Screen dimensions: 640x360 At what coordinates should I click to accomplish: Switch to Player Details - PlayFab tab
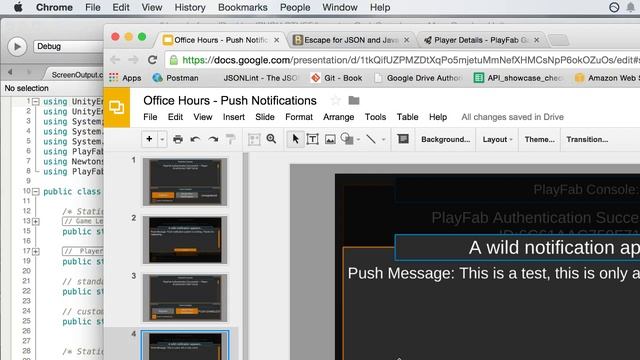click(481, 40)
